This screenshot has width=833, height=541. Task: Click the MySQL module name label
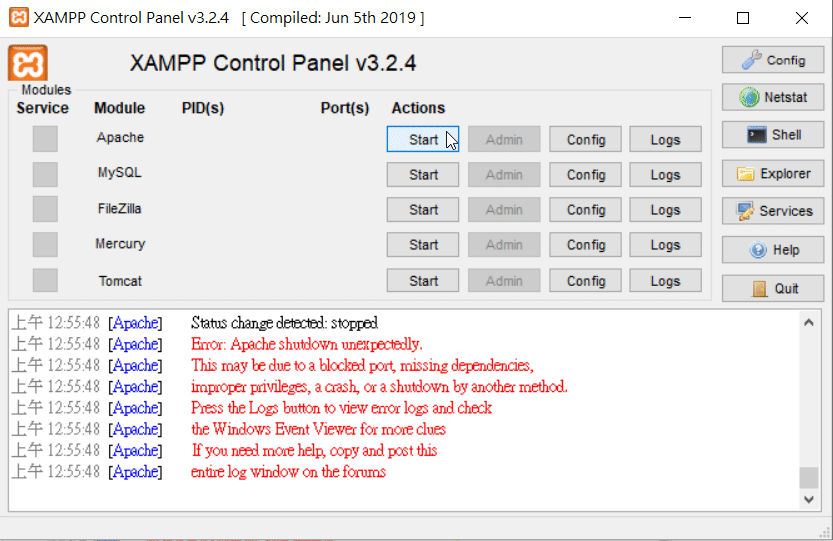point(120,173)
